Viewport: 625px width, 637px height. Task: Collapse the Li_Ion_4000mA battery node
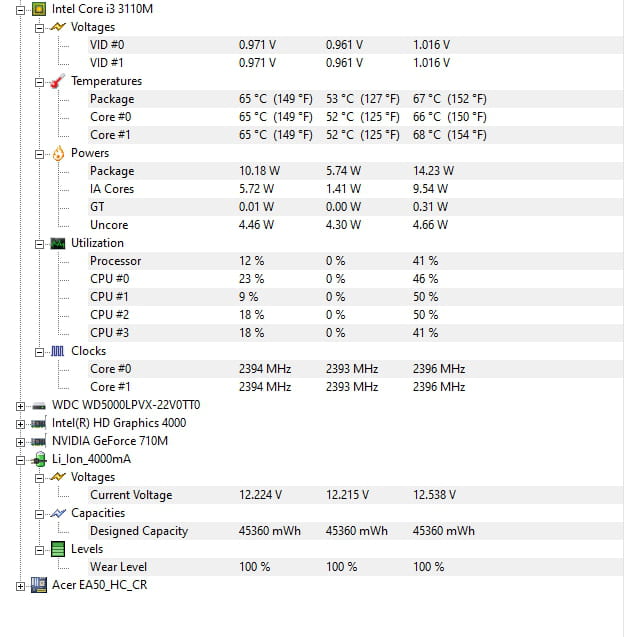click(20, 460)
